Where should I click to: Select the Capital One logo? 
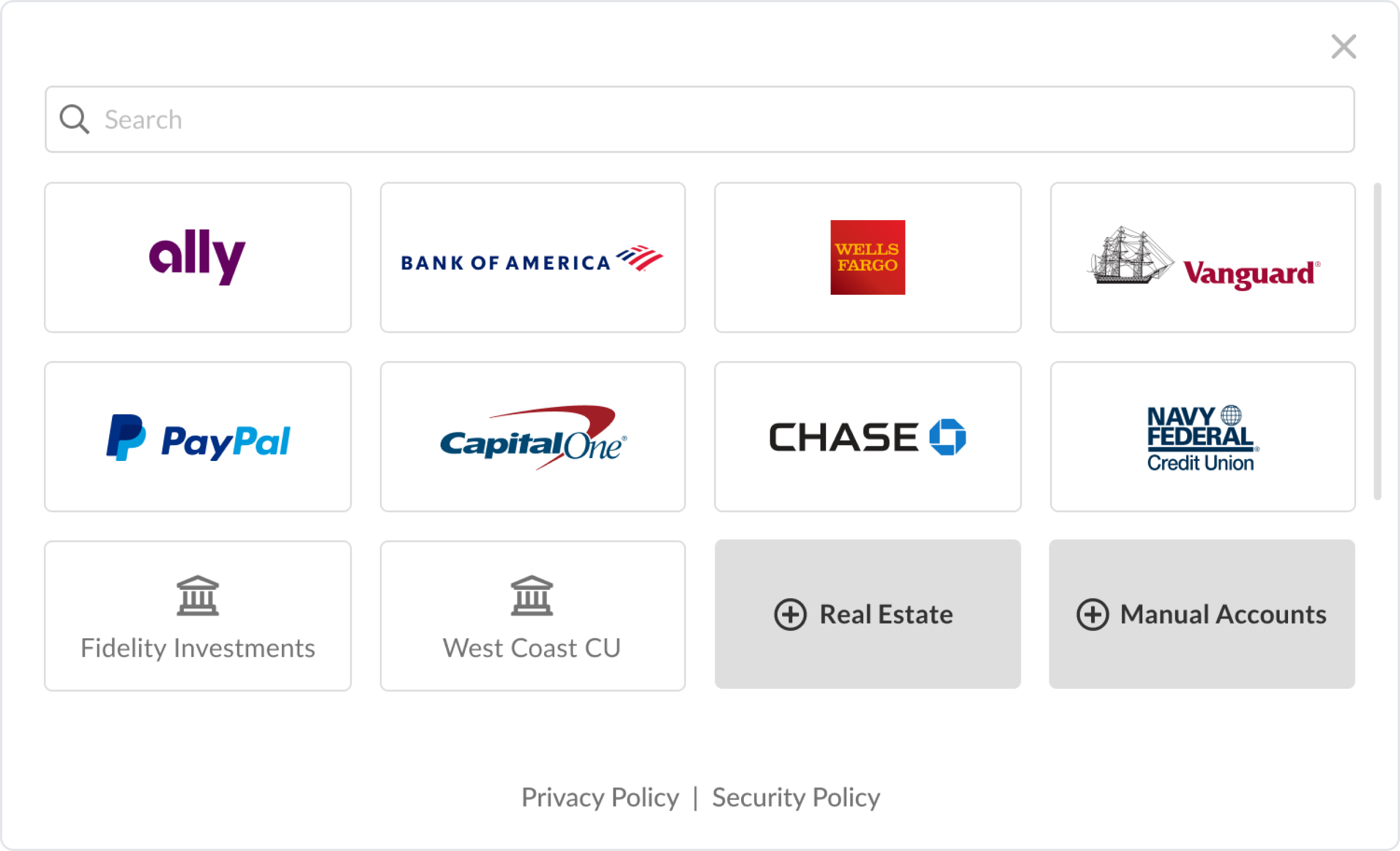(x=532, y=437)
